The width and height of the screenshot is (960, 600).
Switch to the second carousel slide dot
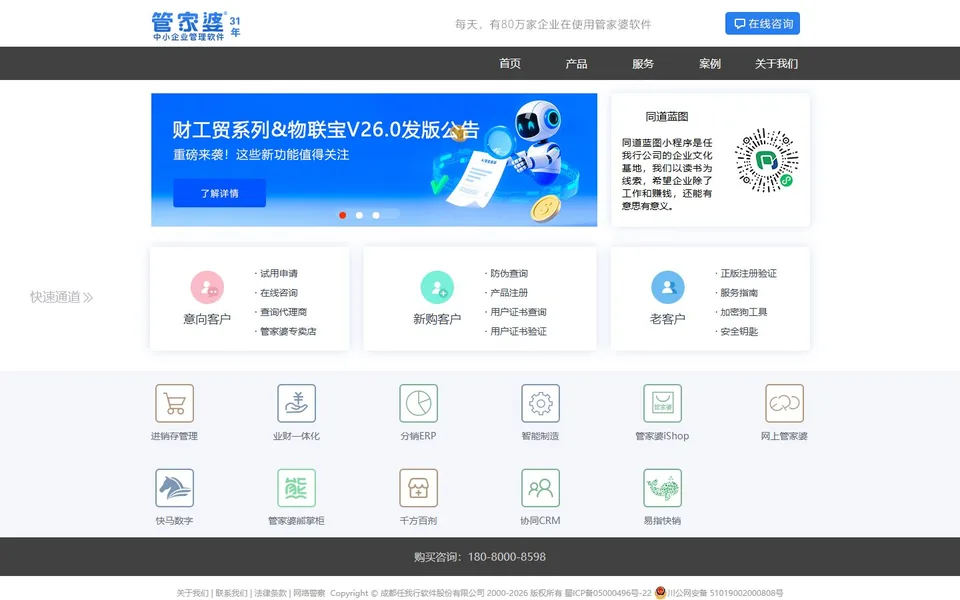pyautogui.click(x=359, y=215)
